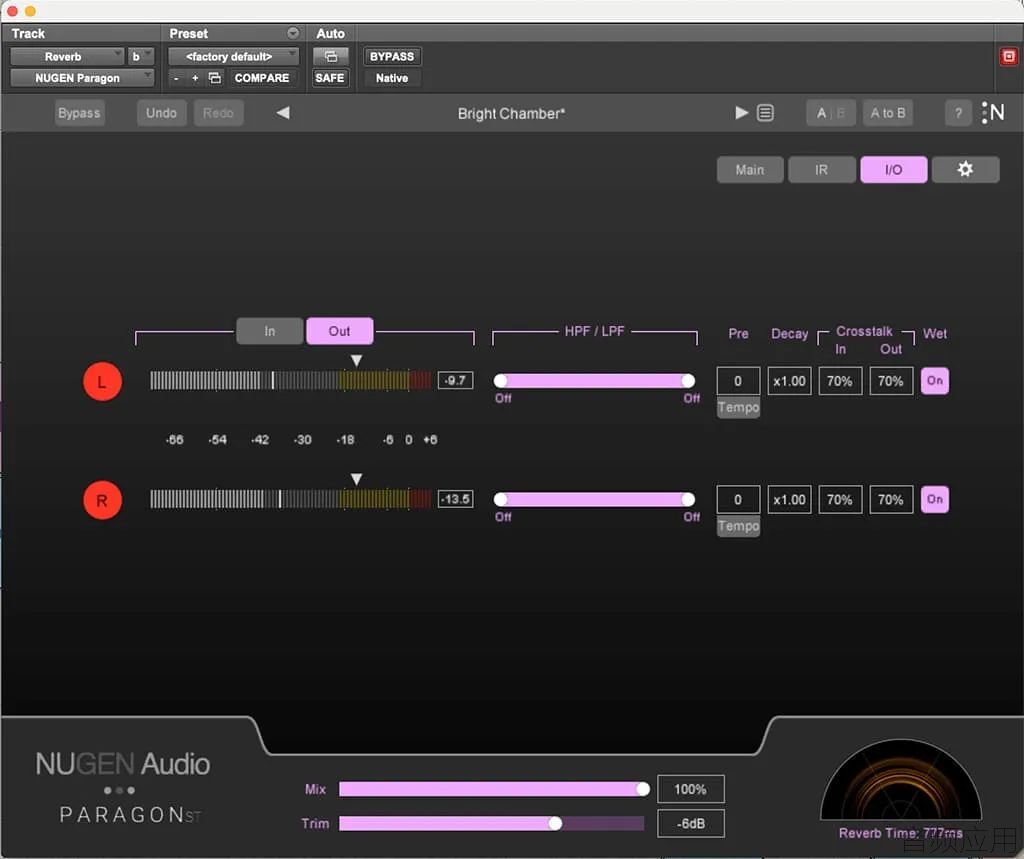Click the L channel red circle
The width and height of the screenshot is (1024, 859).
[x=103, y=382]
